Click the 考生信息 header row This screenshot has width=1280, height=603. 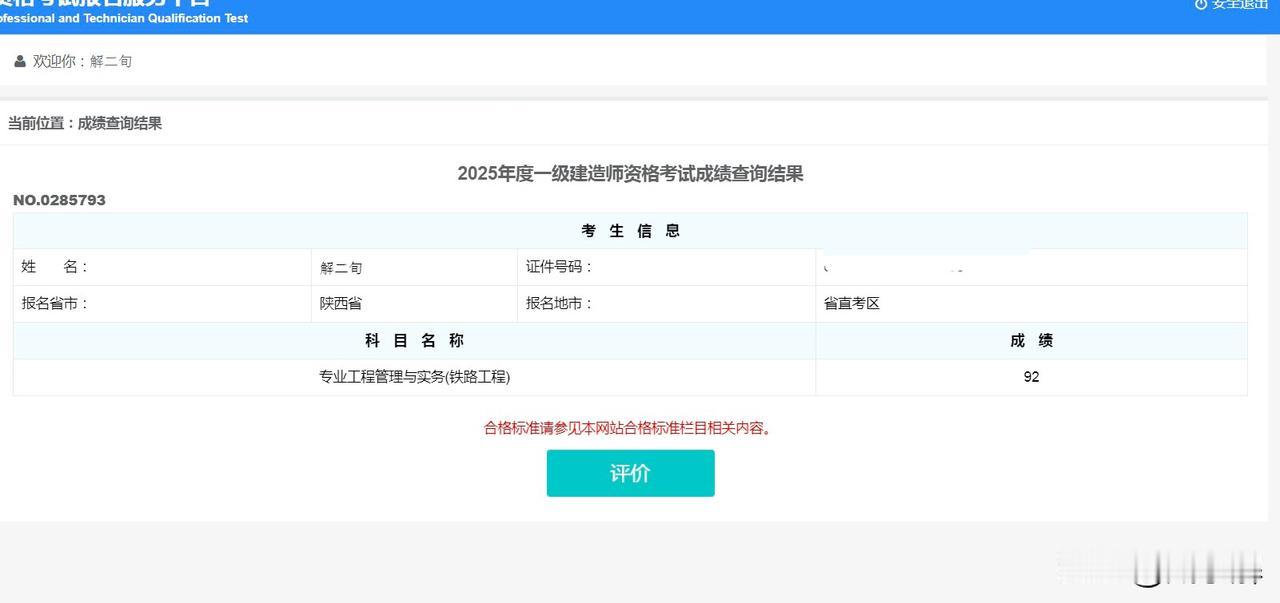(629, 230)
